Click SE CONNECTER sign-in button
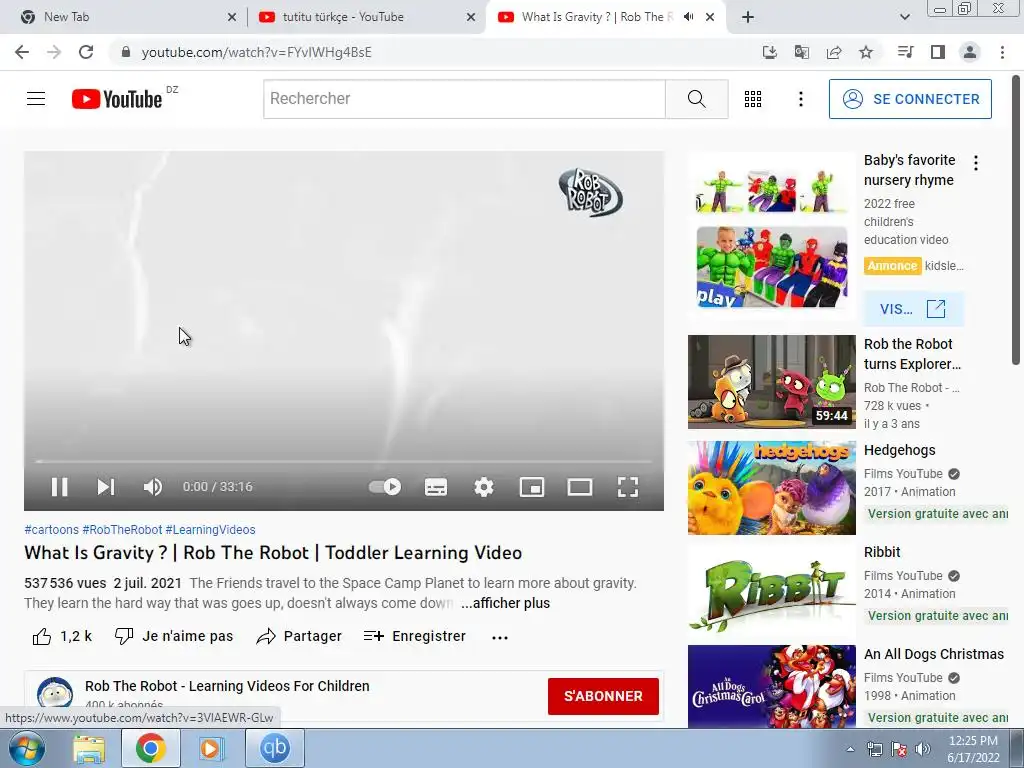 910,99
